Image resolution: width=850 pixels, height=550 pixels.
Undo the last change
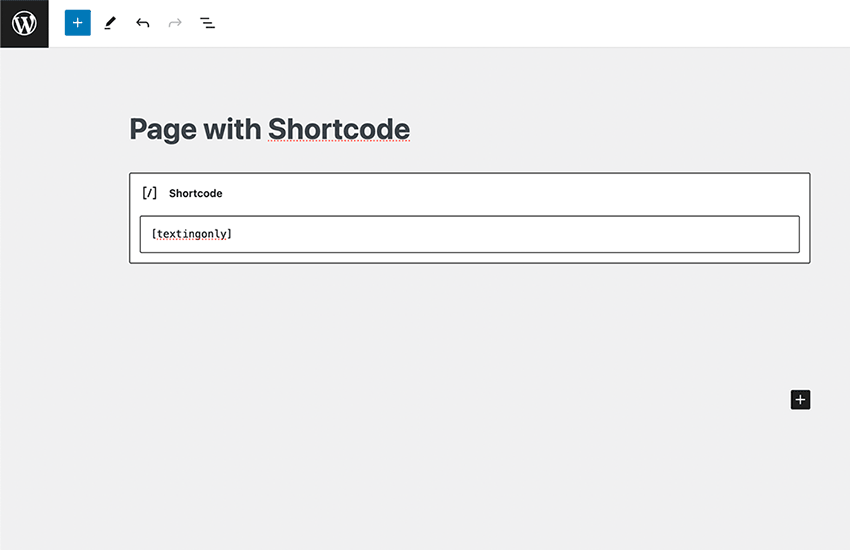click(143, 23)
